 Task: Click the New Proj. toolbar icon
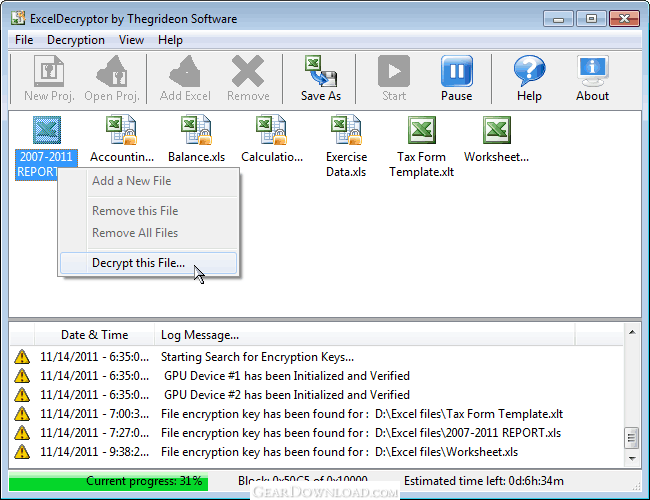(x=49, y=71)
